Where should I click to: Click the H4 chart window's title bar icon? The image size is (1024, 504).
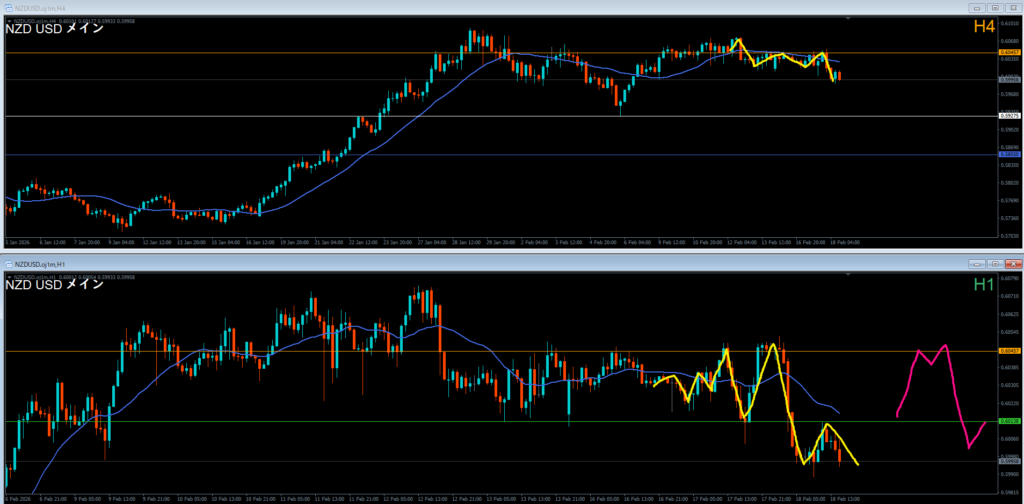[9, 6]
